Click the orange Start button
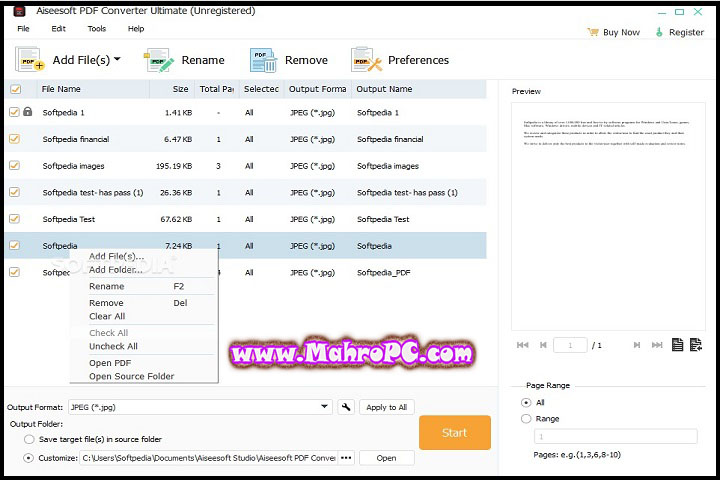 point(455,433)
